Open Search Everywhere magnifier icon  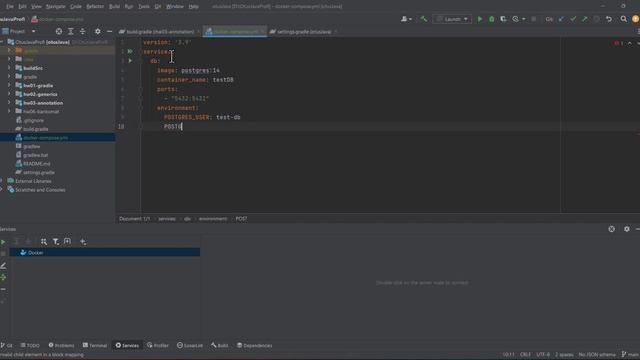(x=623, y=19)
